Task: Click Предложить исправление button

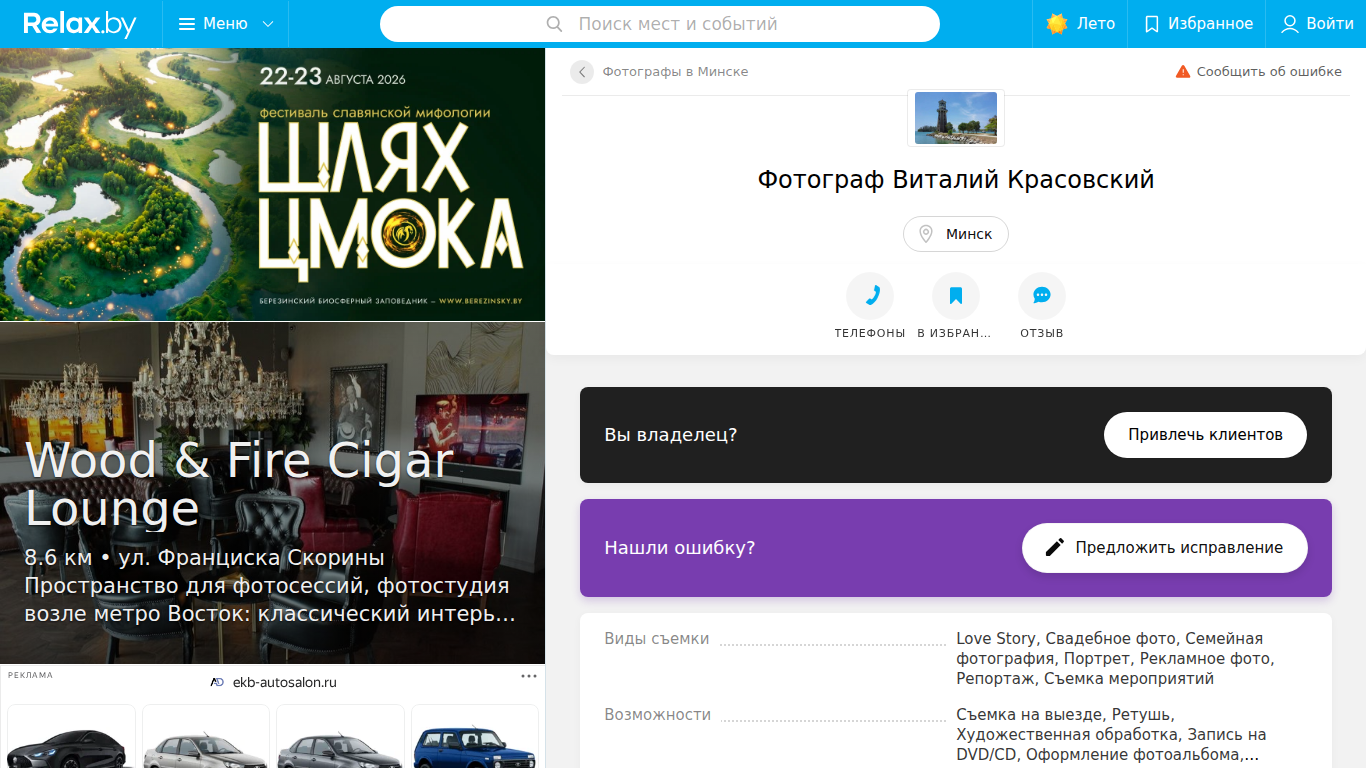Action: pyautogui.click(x=1165, y=548)
